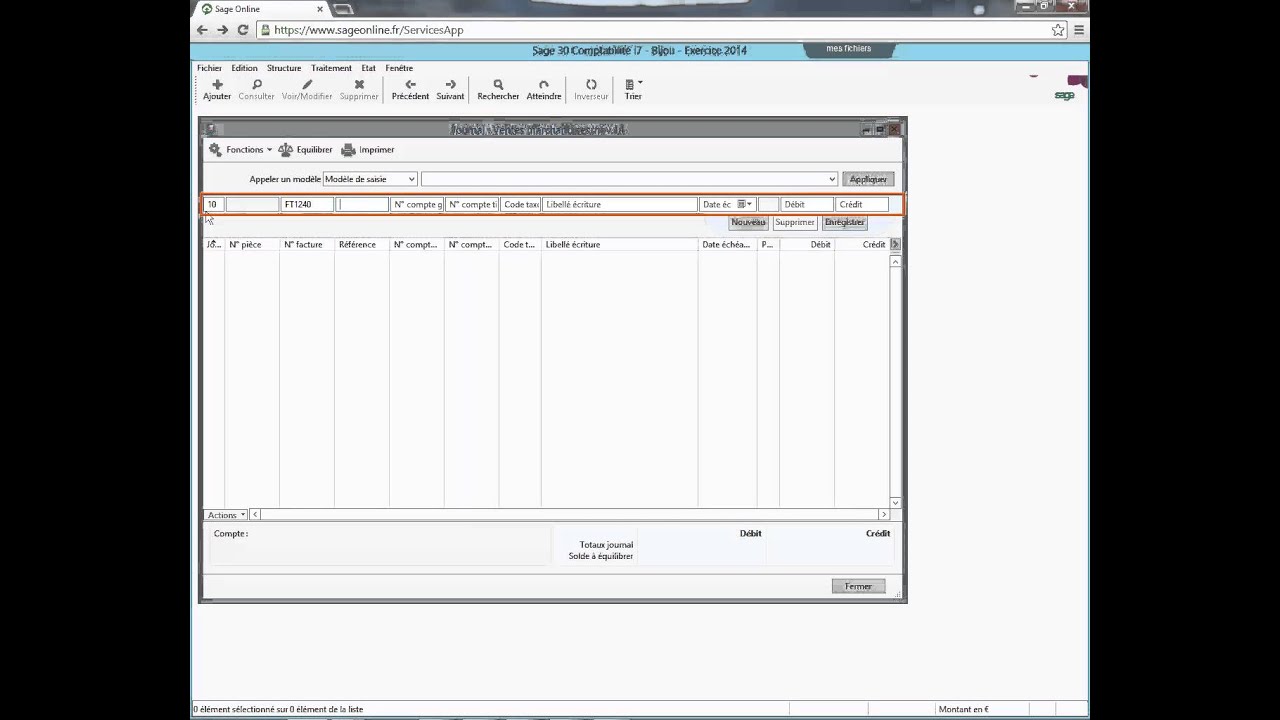Viewport: 1280px width, 720px height.
Task: Click the Atteindre toolbar icon
Action: coord(544,85)
